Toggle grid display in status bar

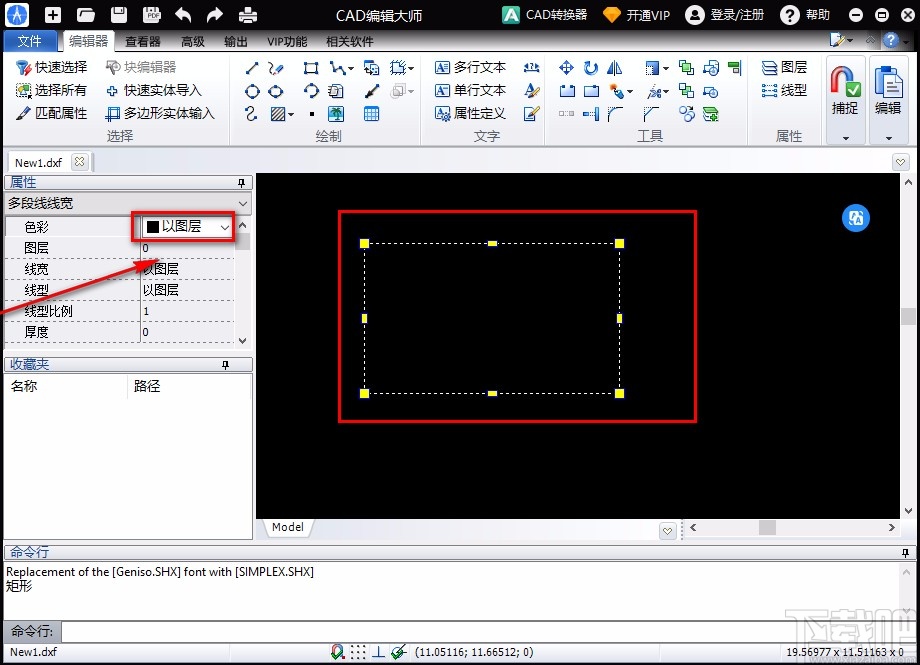coord(359,652)
